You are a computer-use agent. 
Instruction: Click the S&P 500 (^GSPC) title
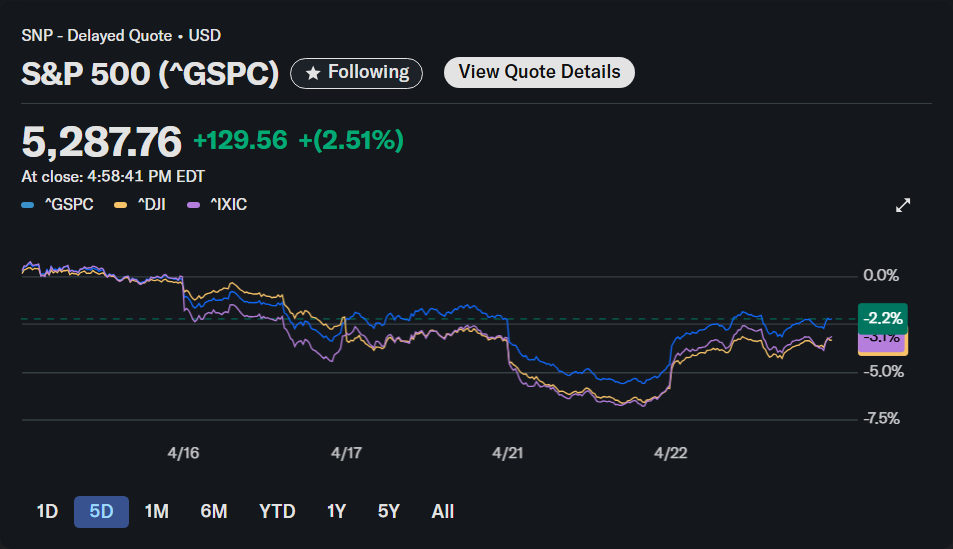pyautogui.click(x=150, y=74)
